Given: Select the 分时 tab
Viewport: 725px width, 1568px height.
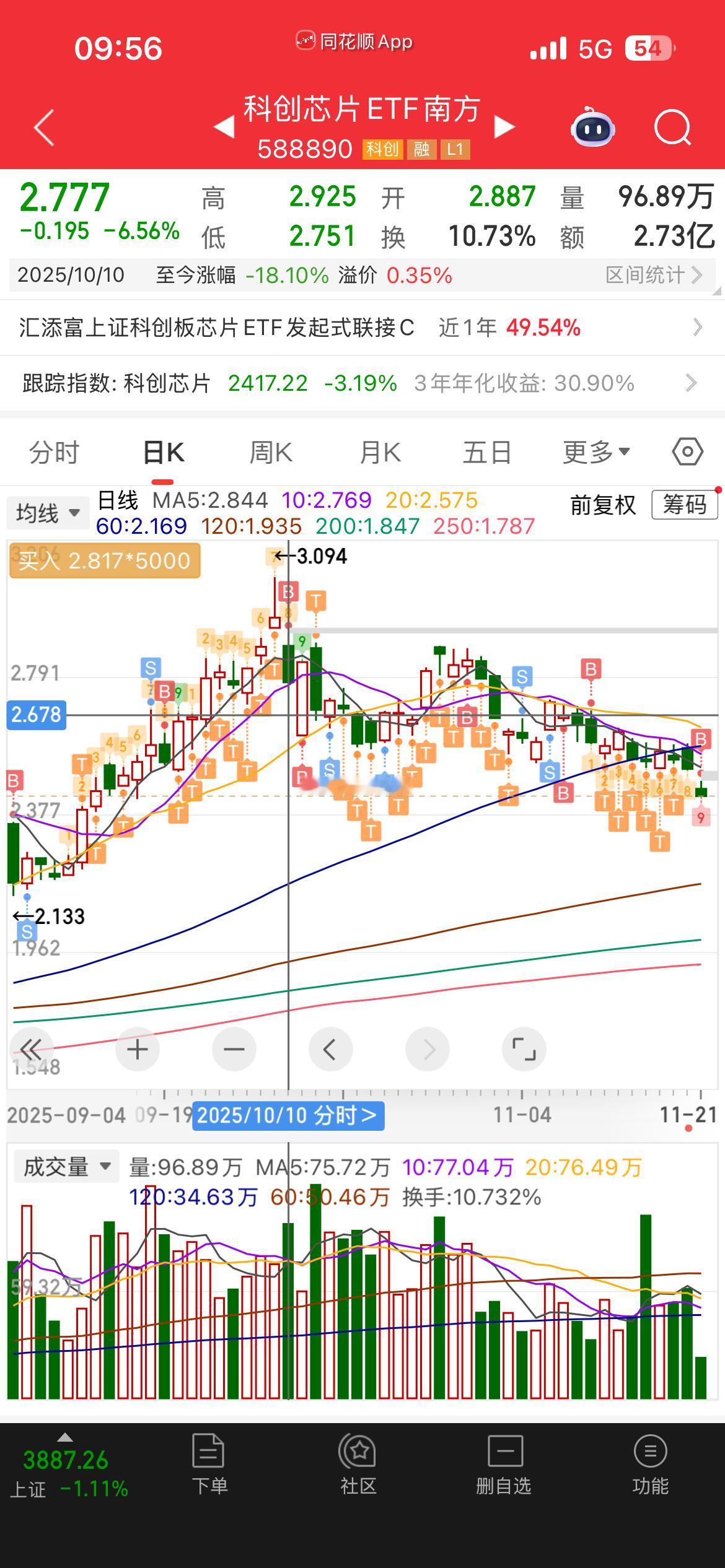Looking at the screenshot, I should pos(55,453).
